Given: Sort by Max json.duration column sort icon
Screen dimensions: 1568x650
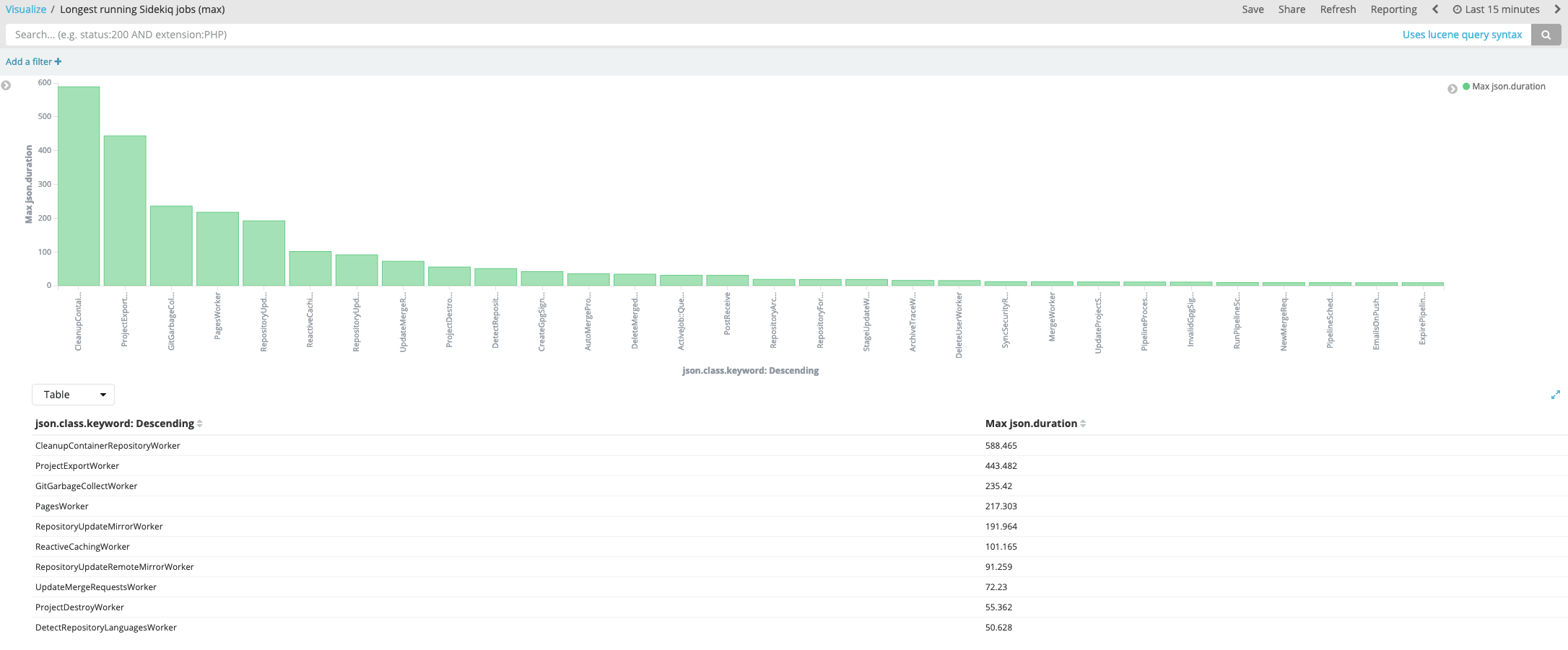Looking at the screenshot, I should tap(1083, 424).
